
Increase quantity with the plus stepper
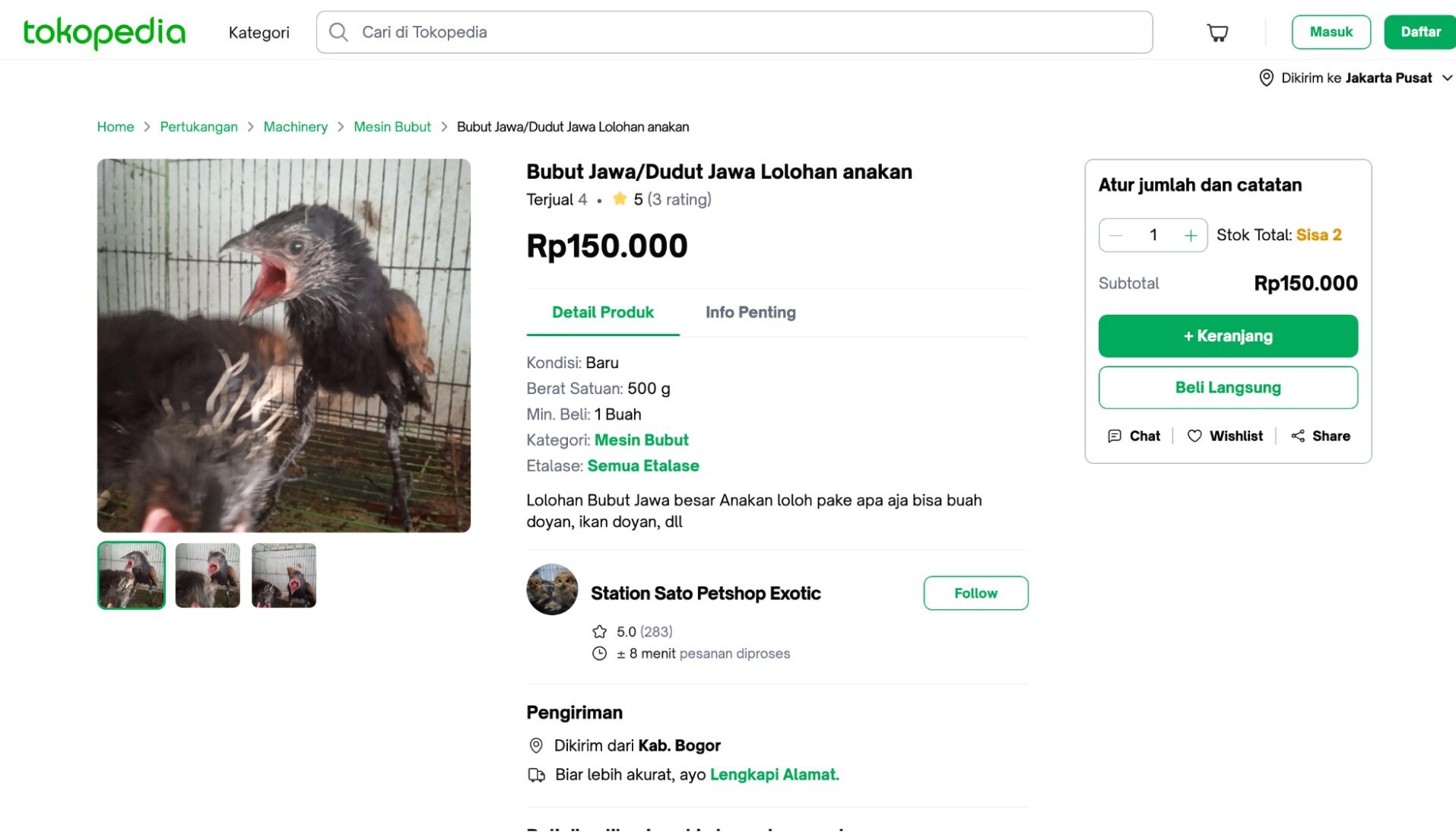pos(1190,235)
